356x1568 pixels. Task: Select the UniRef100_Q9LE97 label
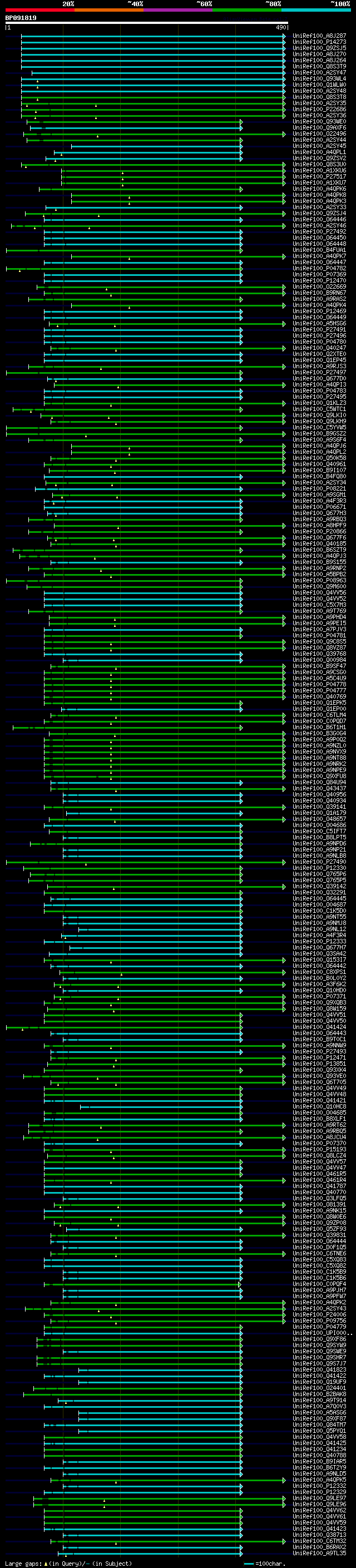coord(319,1498)
